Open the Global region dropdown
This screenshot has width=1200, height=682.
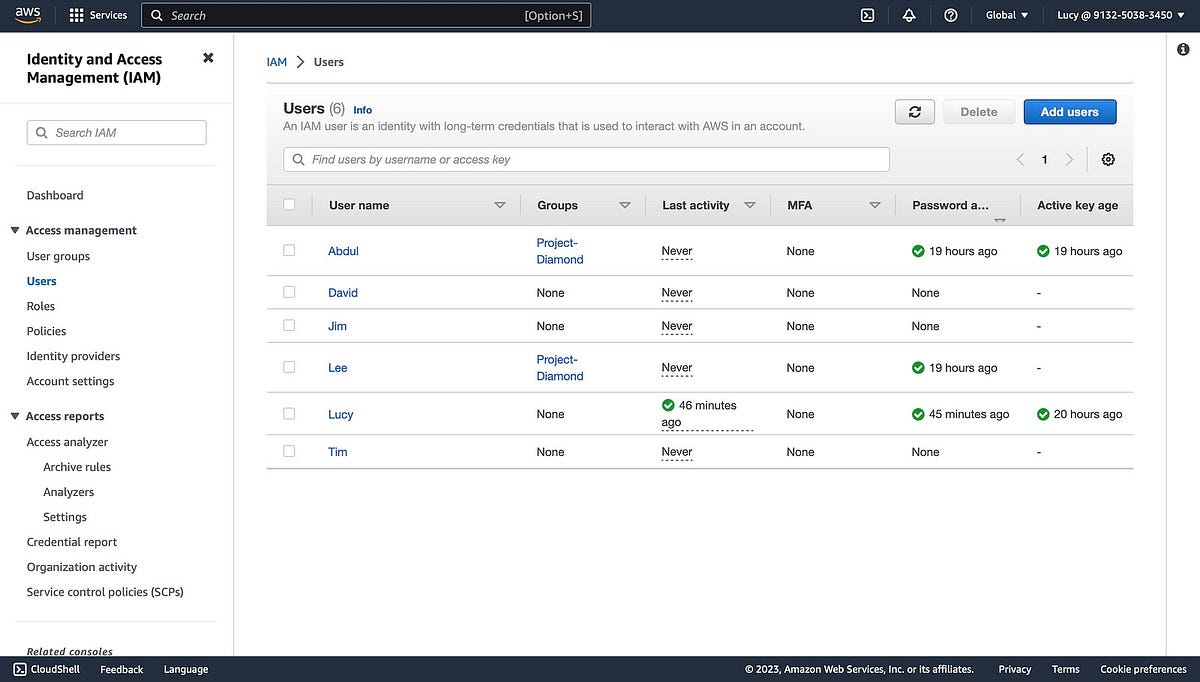(x=1007, y=15)
